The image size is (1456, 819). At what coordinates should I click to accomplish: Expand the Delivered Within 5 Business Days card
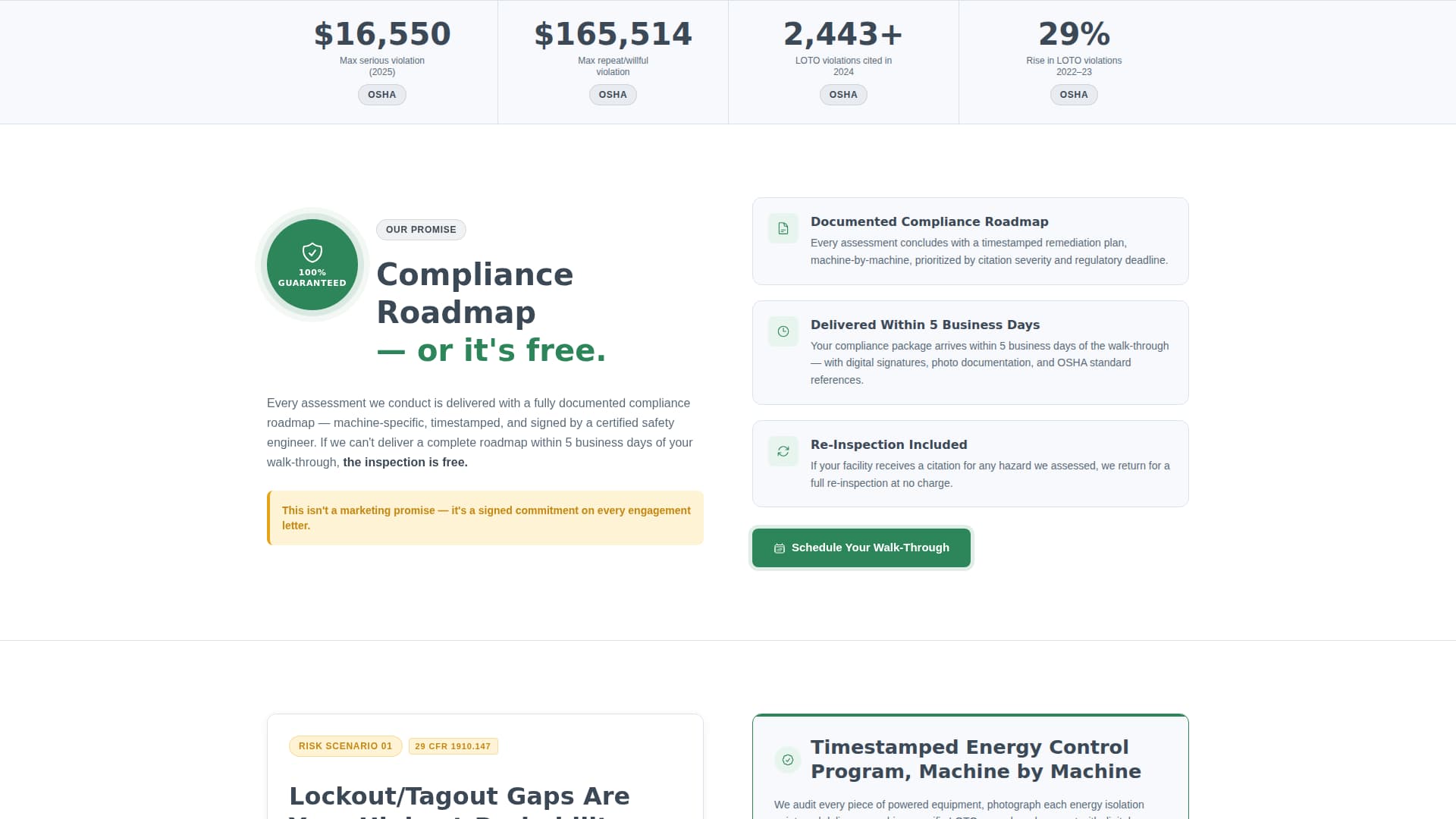970,352
